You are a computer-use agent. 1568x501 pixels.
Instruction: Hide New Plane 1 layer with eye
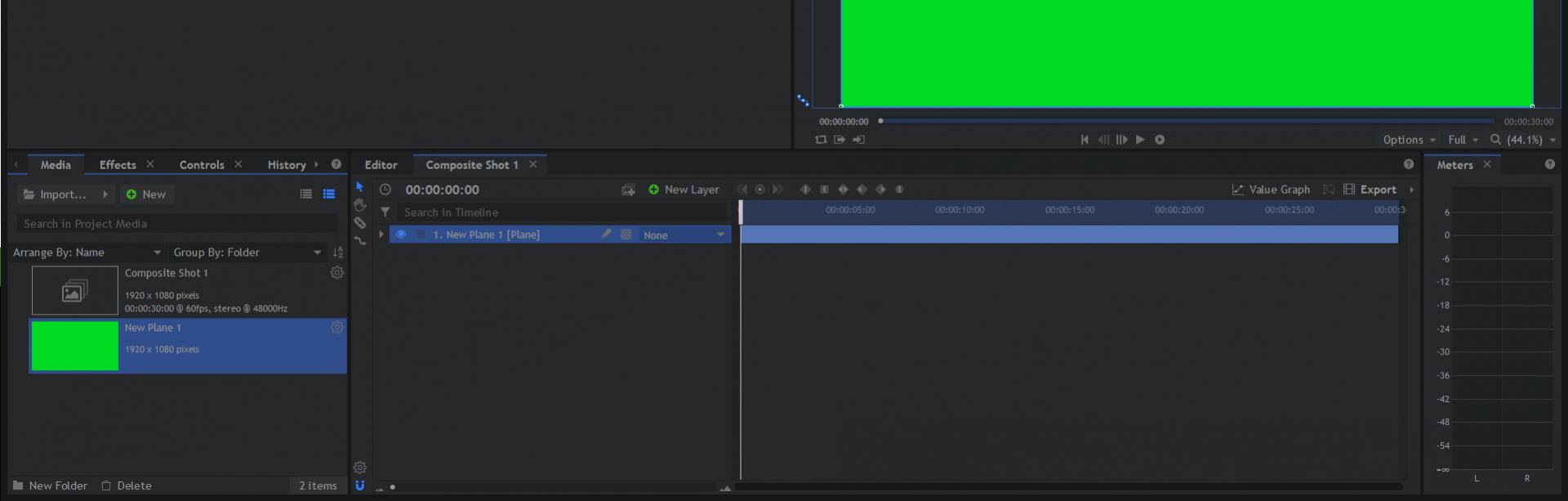click(401, 235)
